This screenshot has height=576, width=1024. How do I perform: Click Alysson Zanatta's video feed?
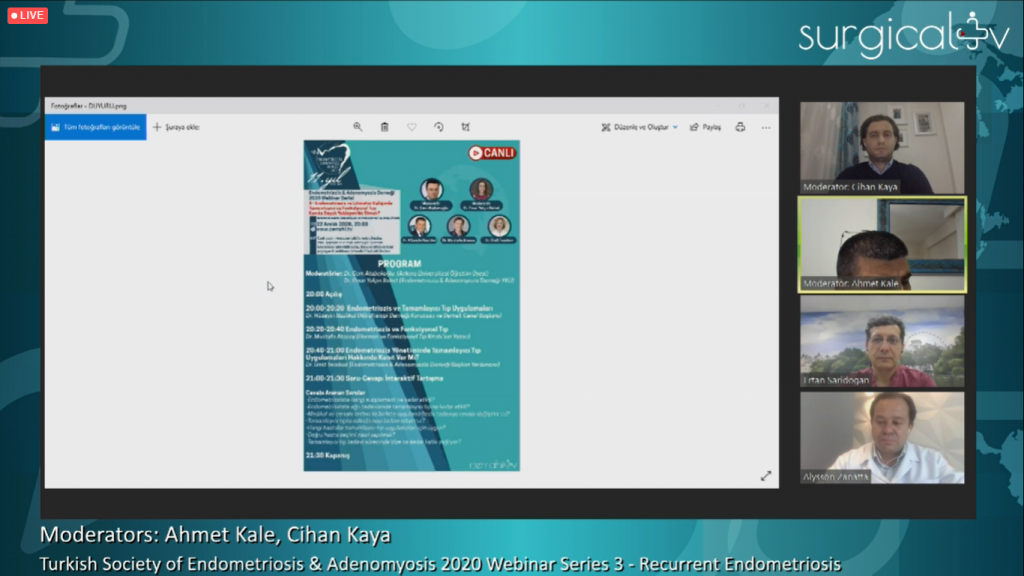881,437
